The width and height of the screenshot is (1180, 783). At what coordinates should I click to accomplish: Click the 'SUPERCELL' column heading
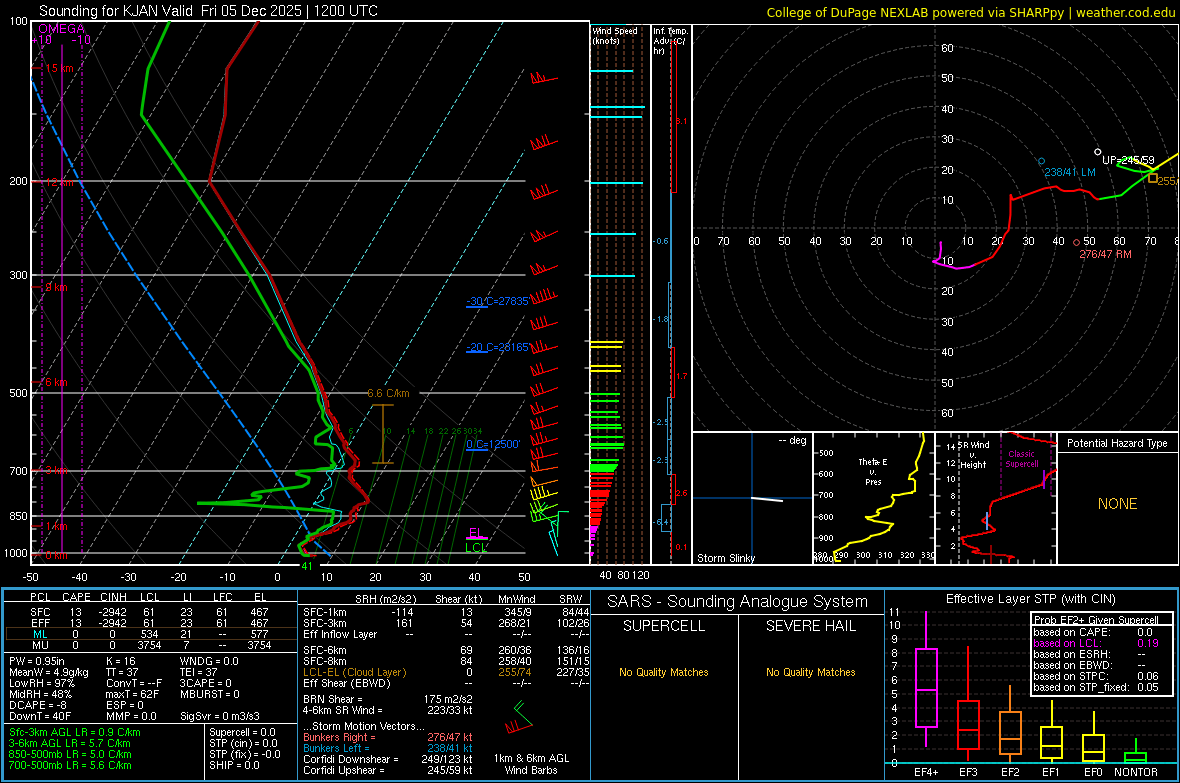coord(664,626)
